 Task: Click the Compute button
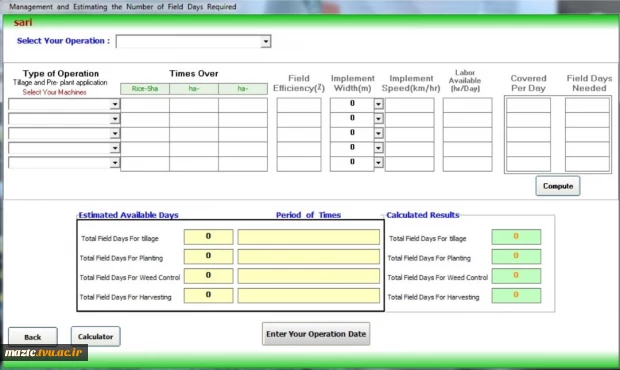(558, 186)
